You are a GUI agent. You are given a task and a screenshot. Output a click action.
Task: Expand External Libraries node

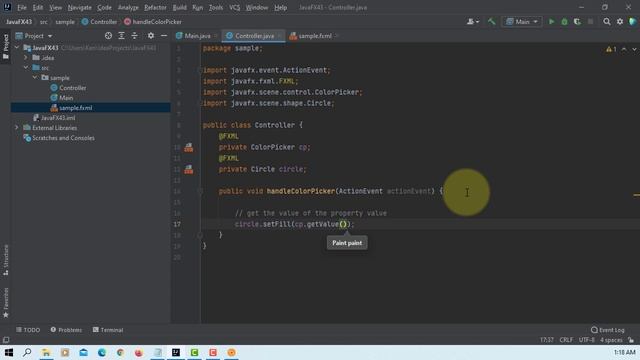click(17, 128)
